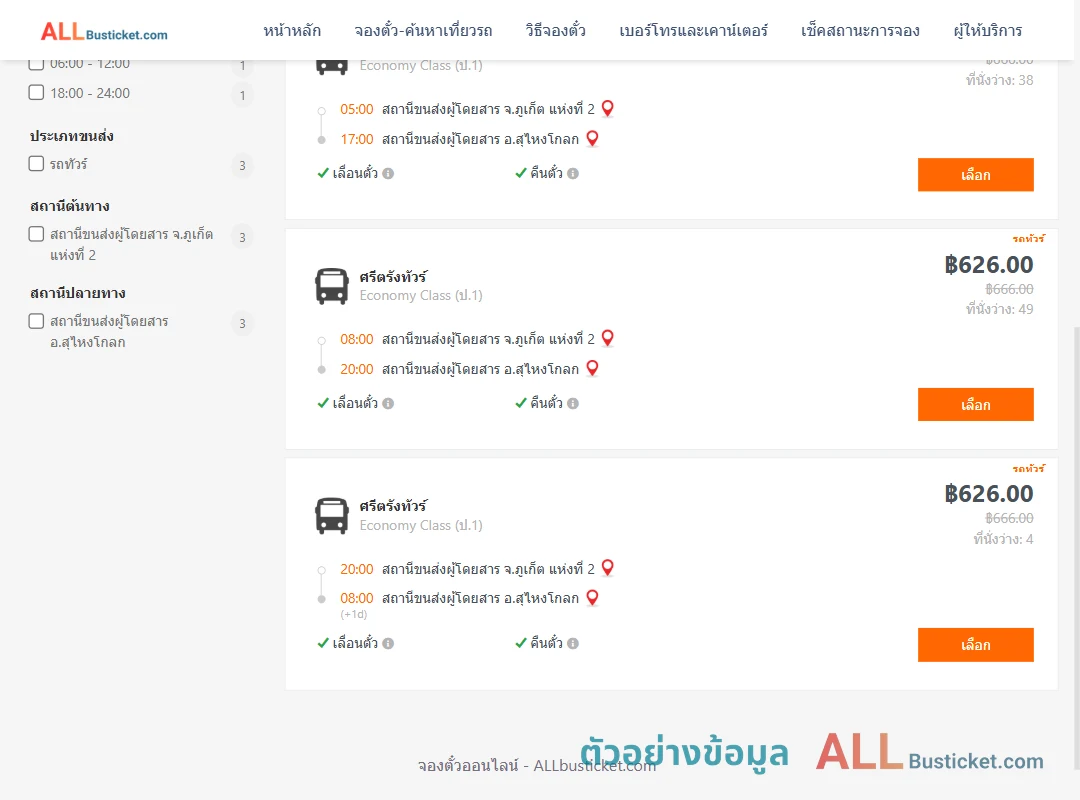1080x800 pixels.
Task: Click the สถานีปลายทาง filter heading
Action: coord(78,293)
